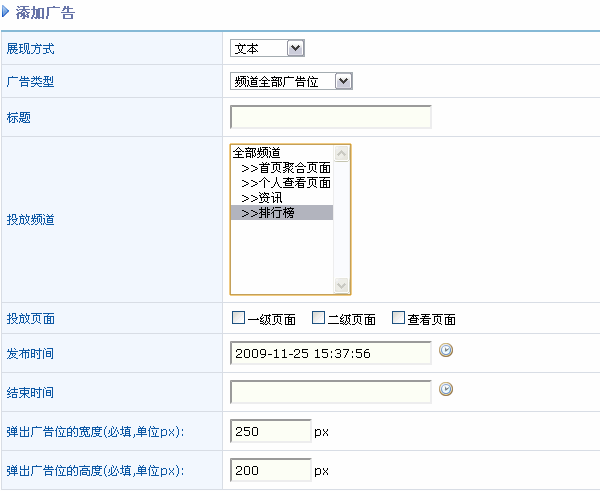600x491 pixels.
Task: Focus the popup ad width field showing 250
Action: 271,431
